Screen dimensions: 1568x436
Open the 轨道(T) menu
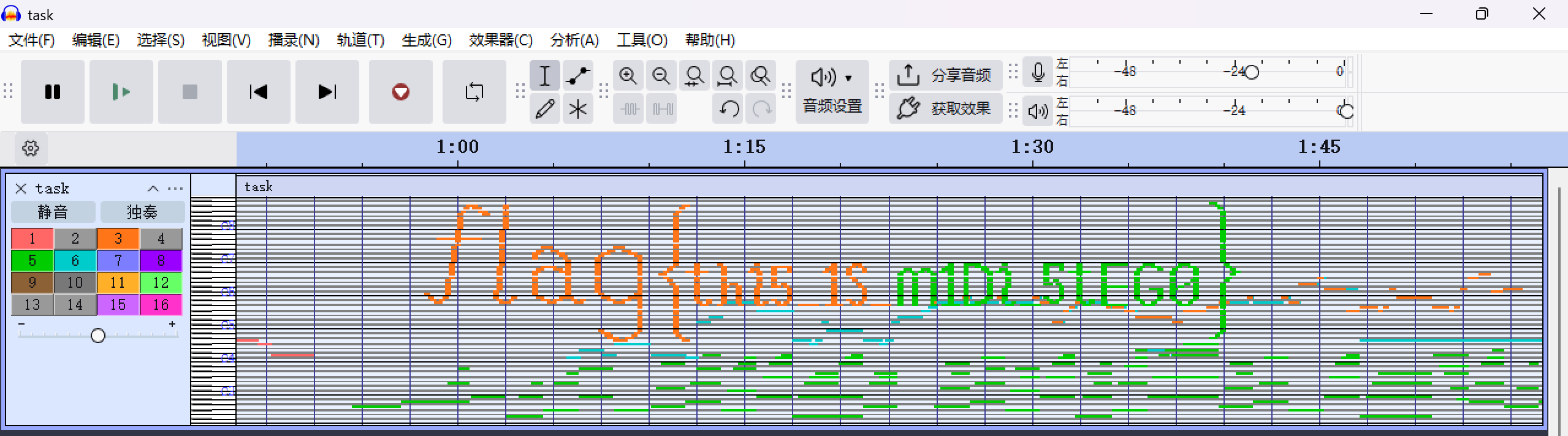pyautogui.click(x=360, y=40)
